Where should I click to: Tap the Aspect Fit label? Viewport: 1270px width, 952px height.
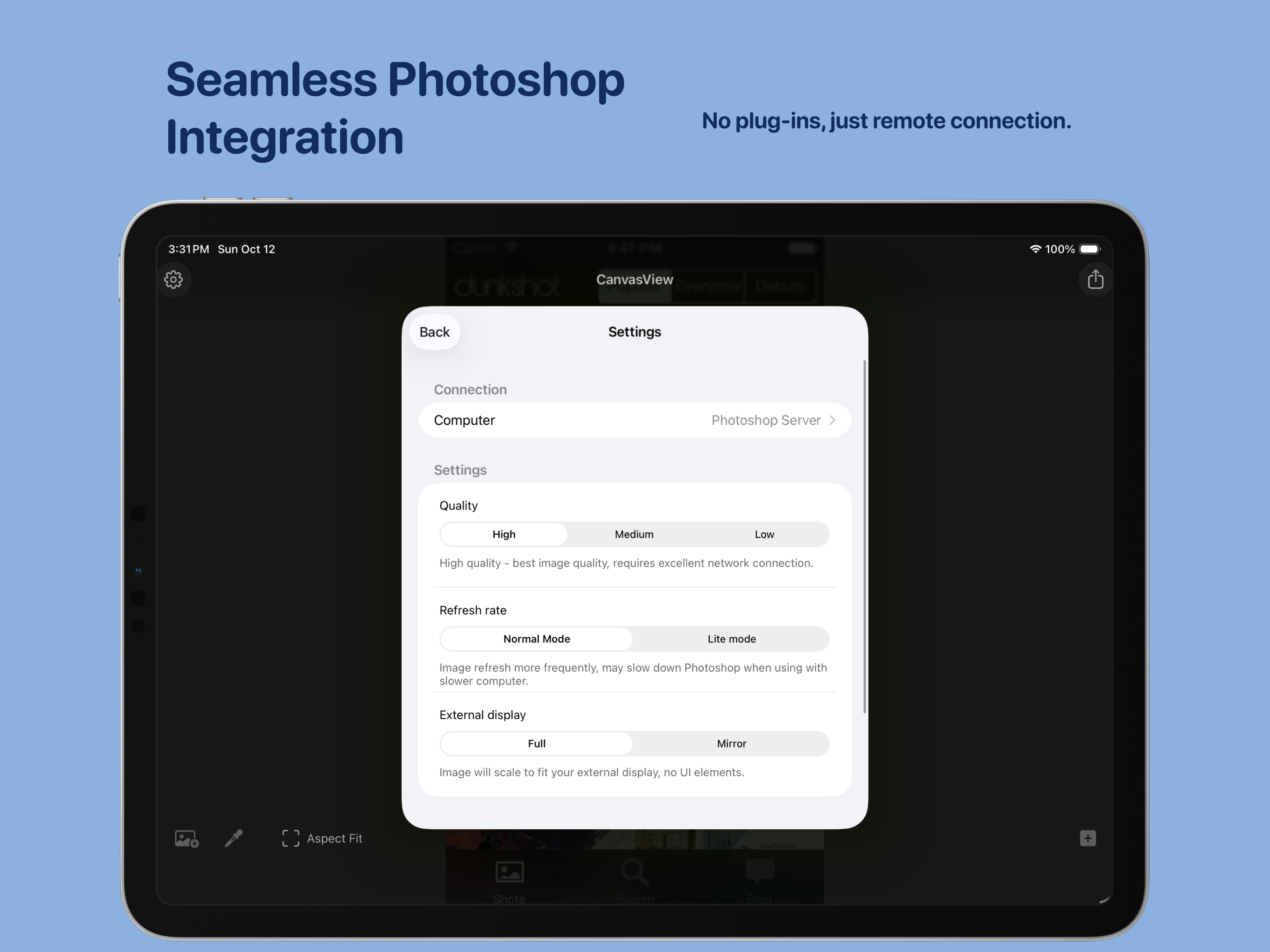(334, 838)
